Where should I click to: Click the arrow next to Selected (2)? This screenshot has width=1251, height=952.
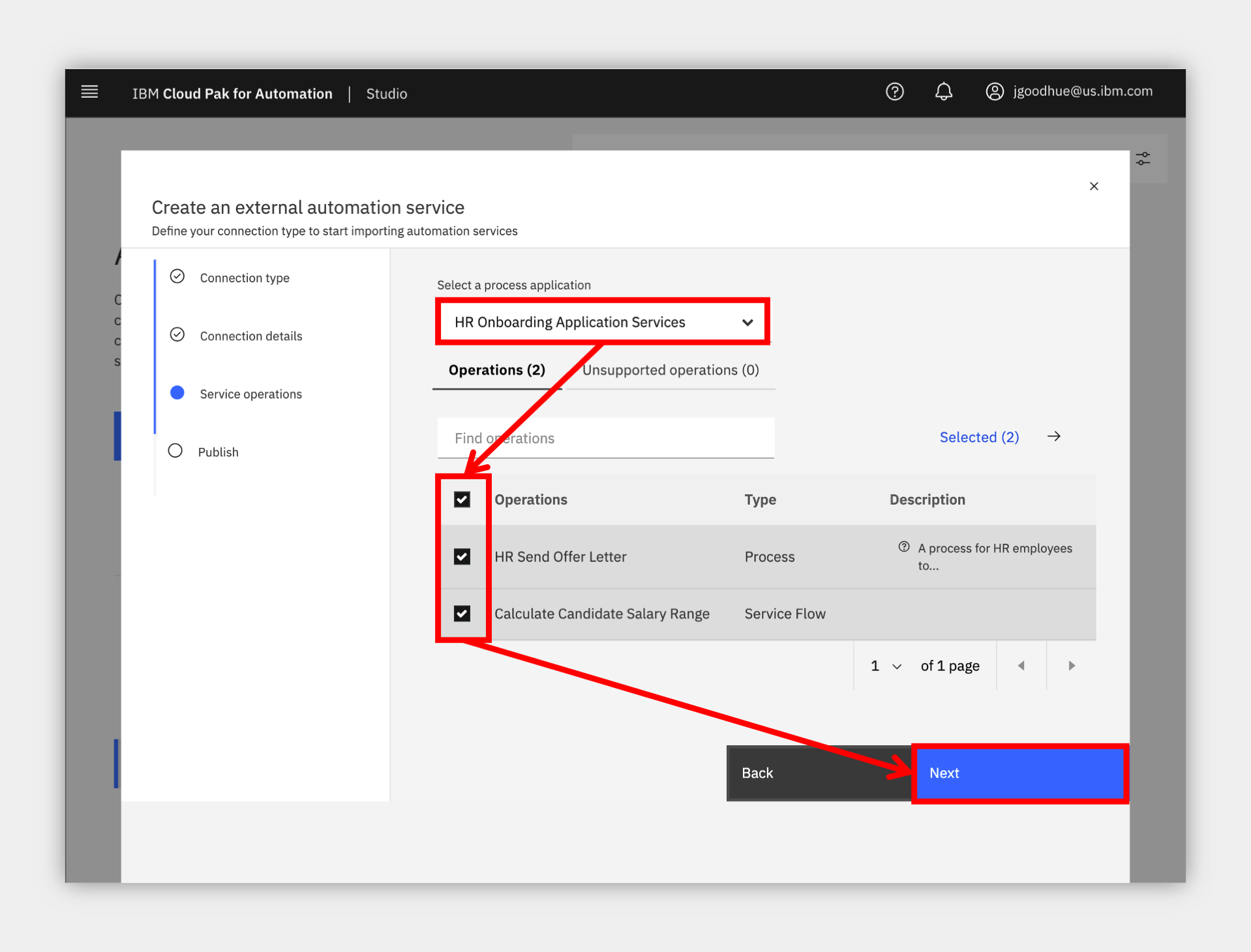(1053, 437)
